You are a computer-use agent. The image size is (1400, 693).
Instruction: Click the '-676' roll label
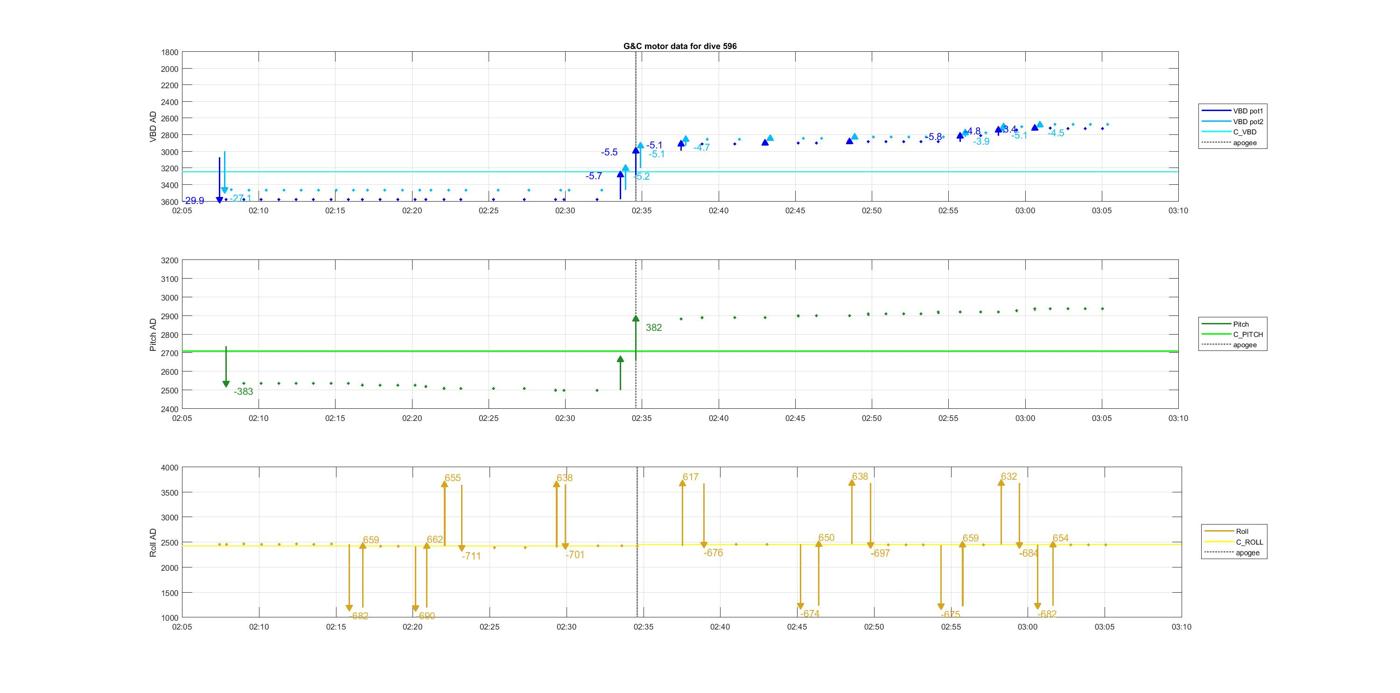tap(713, 553)
